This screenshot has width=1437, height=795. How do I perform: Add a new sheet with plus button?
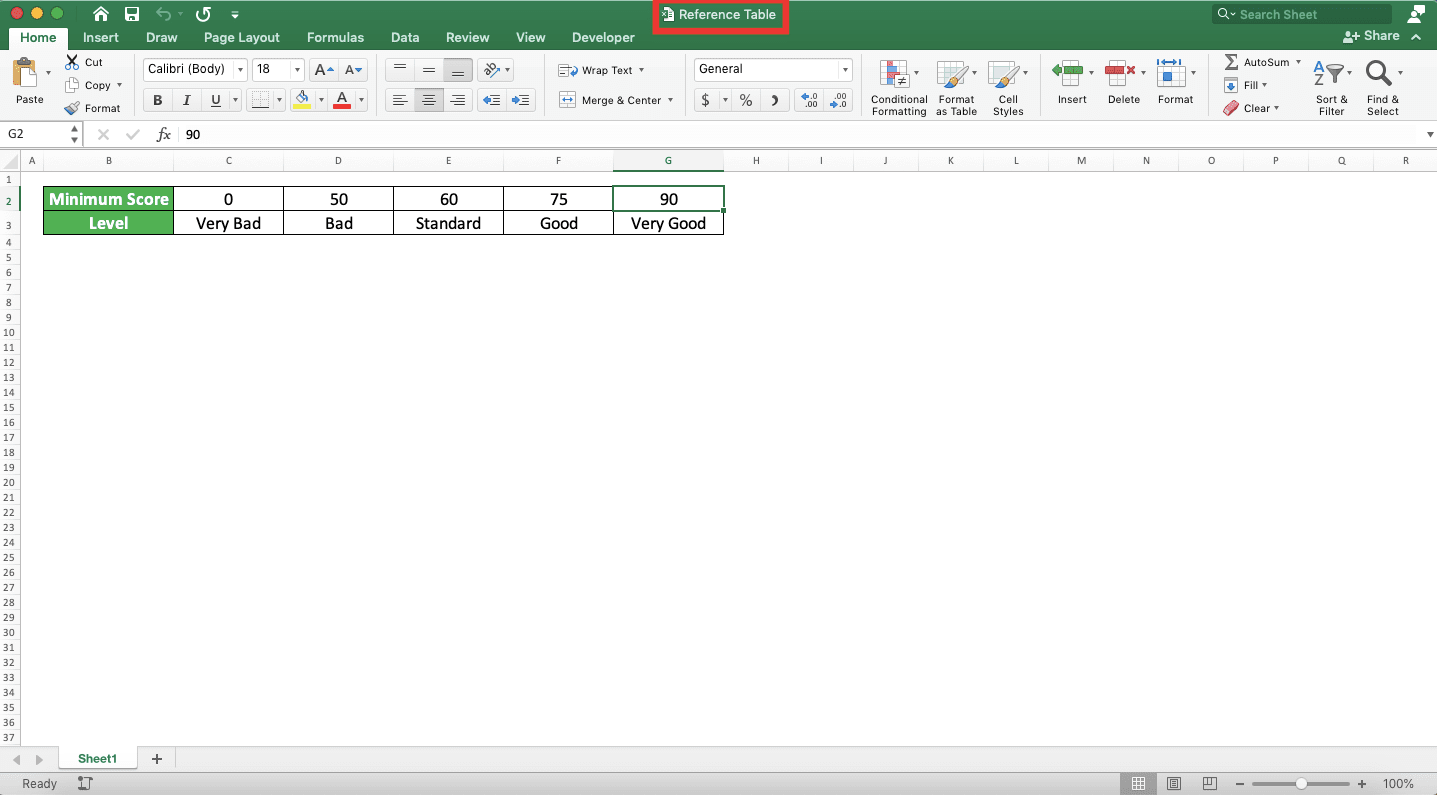pyautogui.click(x=156, y=759)
